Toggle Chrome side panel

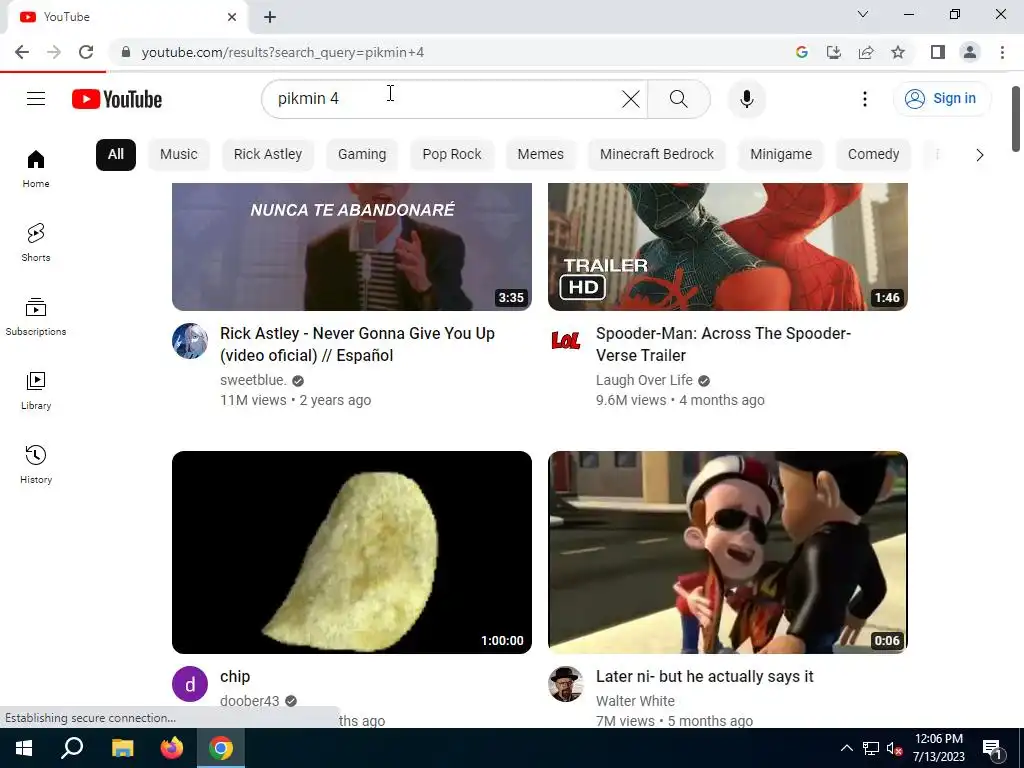coord(938,52)
